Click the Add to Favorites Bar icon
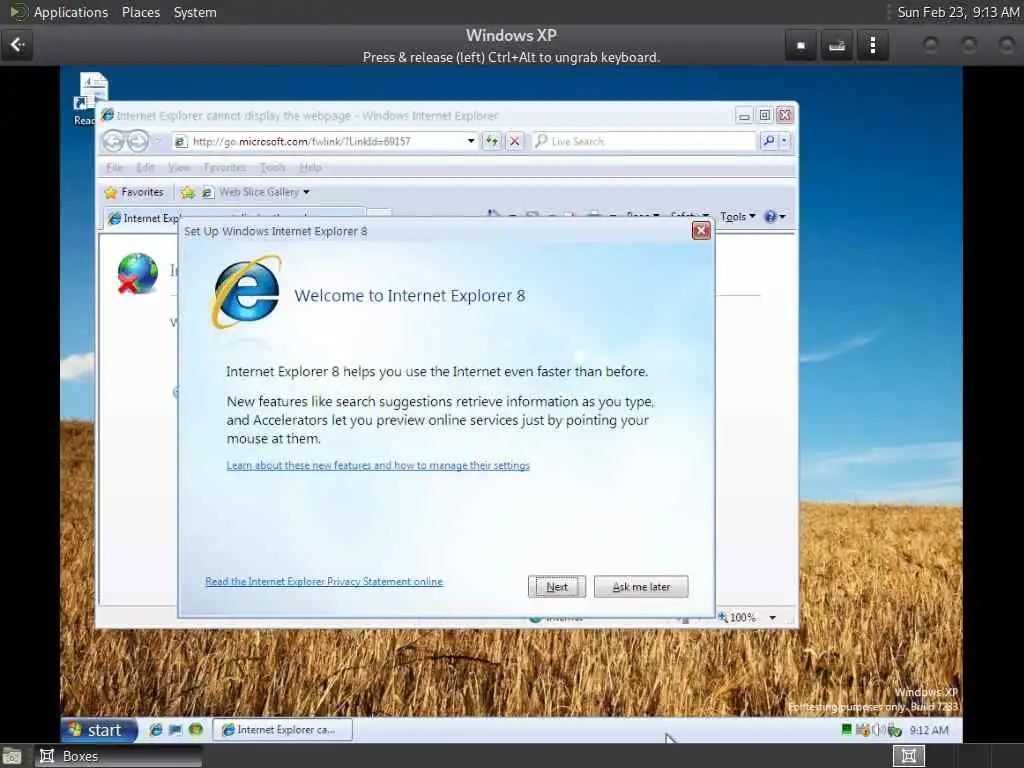 point(187,192)
